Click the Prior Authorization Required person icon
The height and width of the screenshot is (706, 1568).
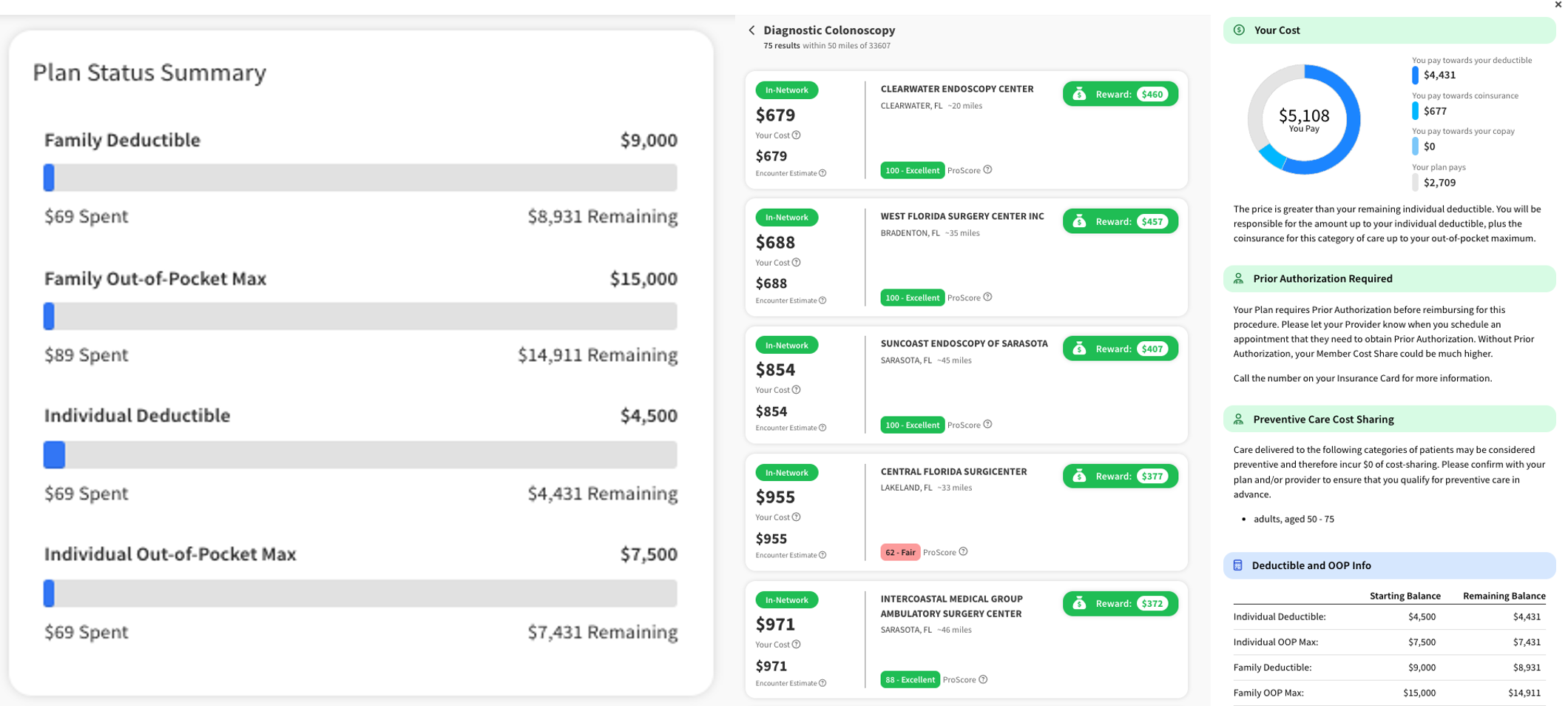point(1238,279)
